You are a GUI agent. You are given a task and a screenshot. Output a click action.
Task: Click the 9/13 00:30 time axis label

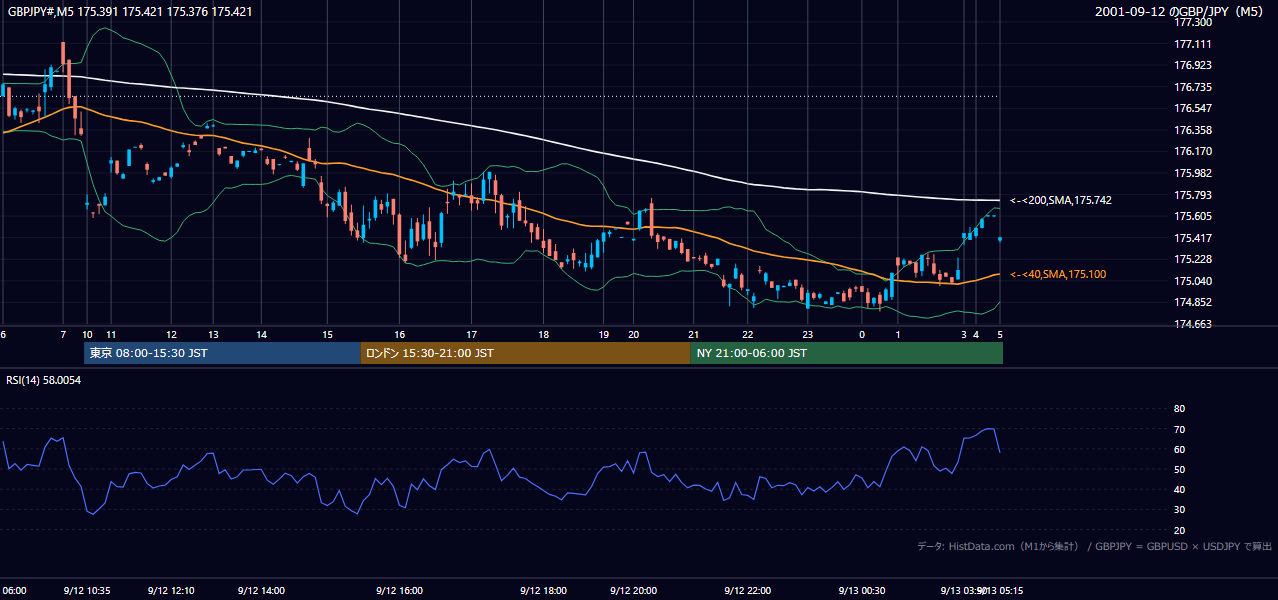pyautogui.click(x=861, y=590)
